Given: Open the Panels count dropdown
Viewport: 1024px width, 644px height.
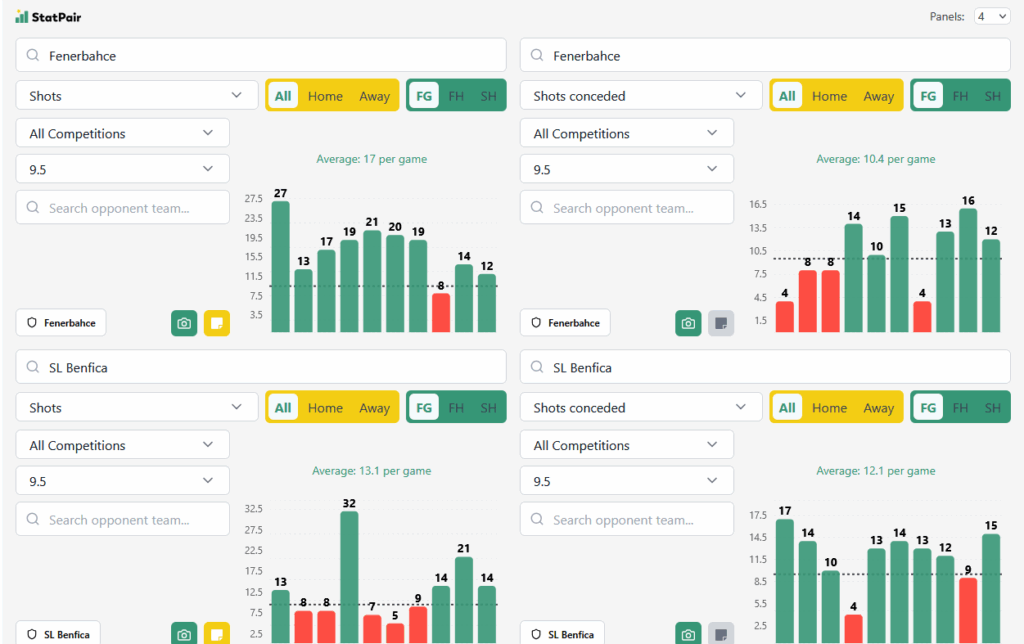Looking at the screenshot, I should pos(992,16).
